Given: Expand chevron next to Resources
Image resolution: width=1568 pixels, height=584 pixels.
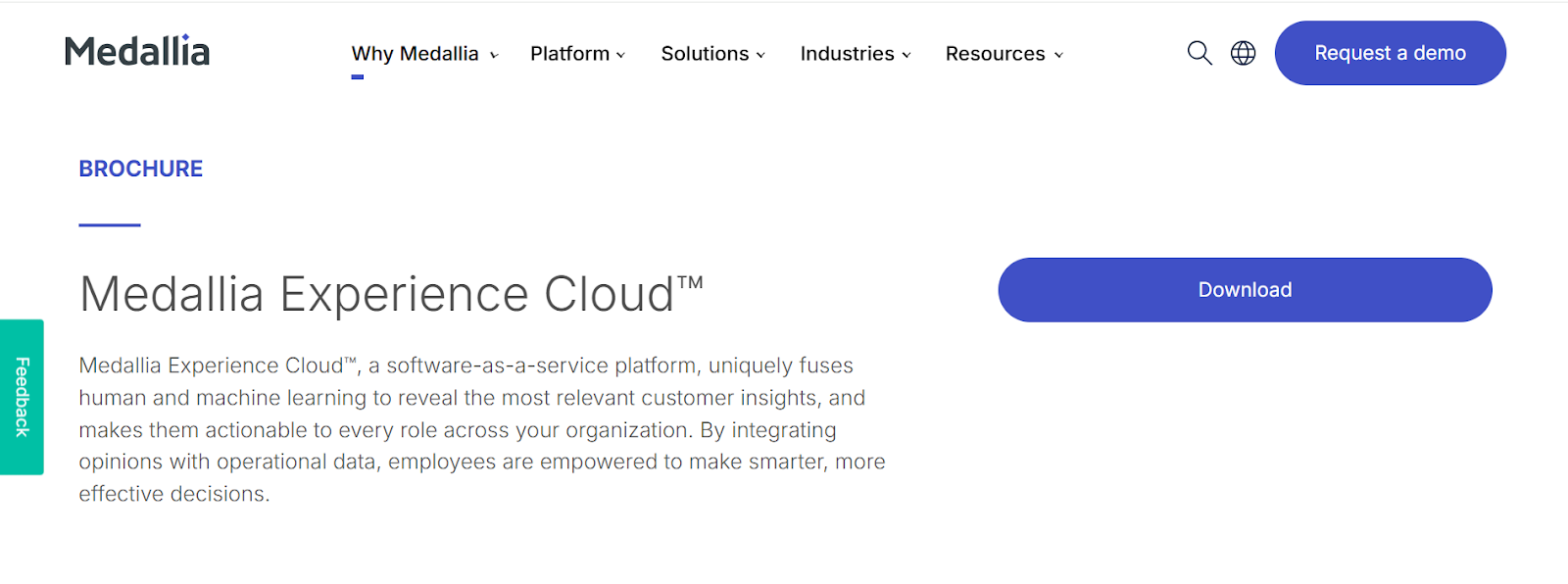Looking at the screenshot, I should click(1058, 56).
